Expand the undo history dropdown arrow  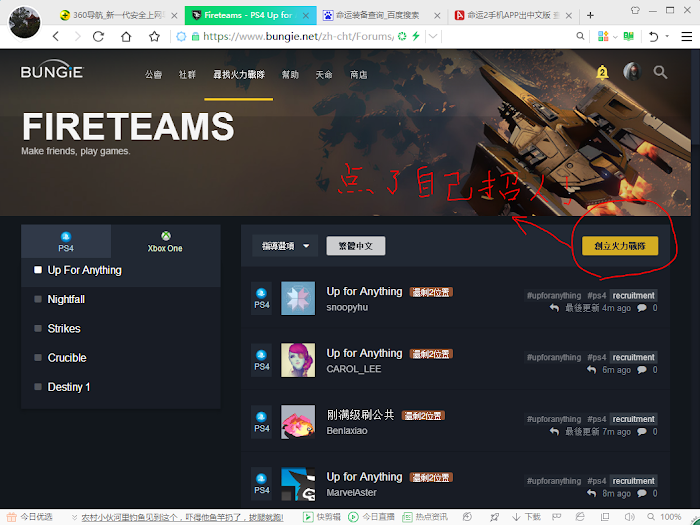667,36
